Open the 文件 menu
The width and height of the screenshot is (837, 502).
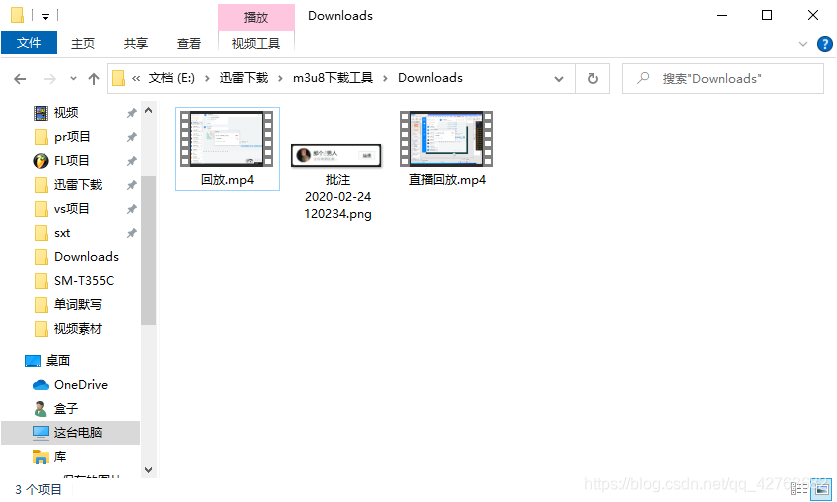click(29, 43)
